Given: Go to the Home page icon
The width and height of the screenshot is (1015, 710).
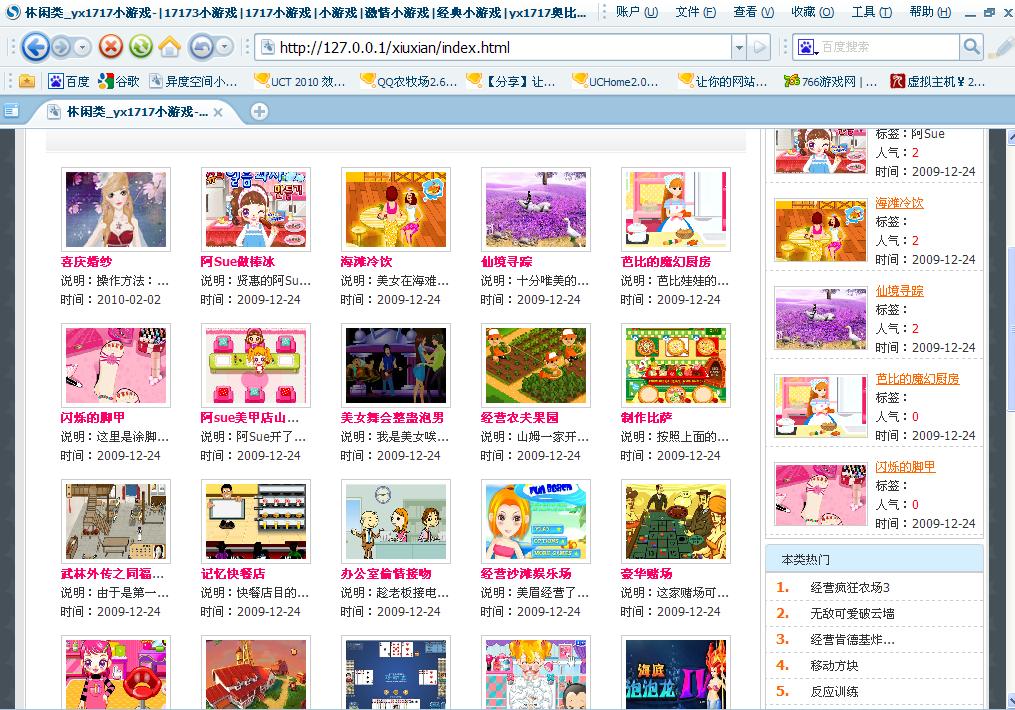Looking at the screenshot, I should [170, 47].
